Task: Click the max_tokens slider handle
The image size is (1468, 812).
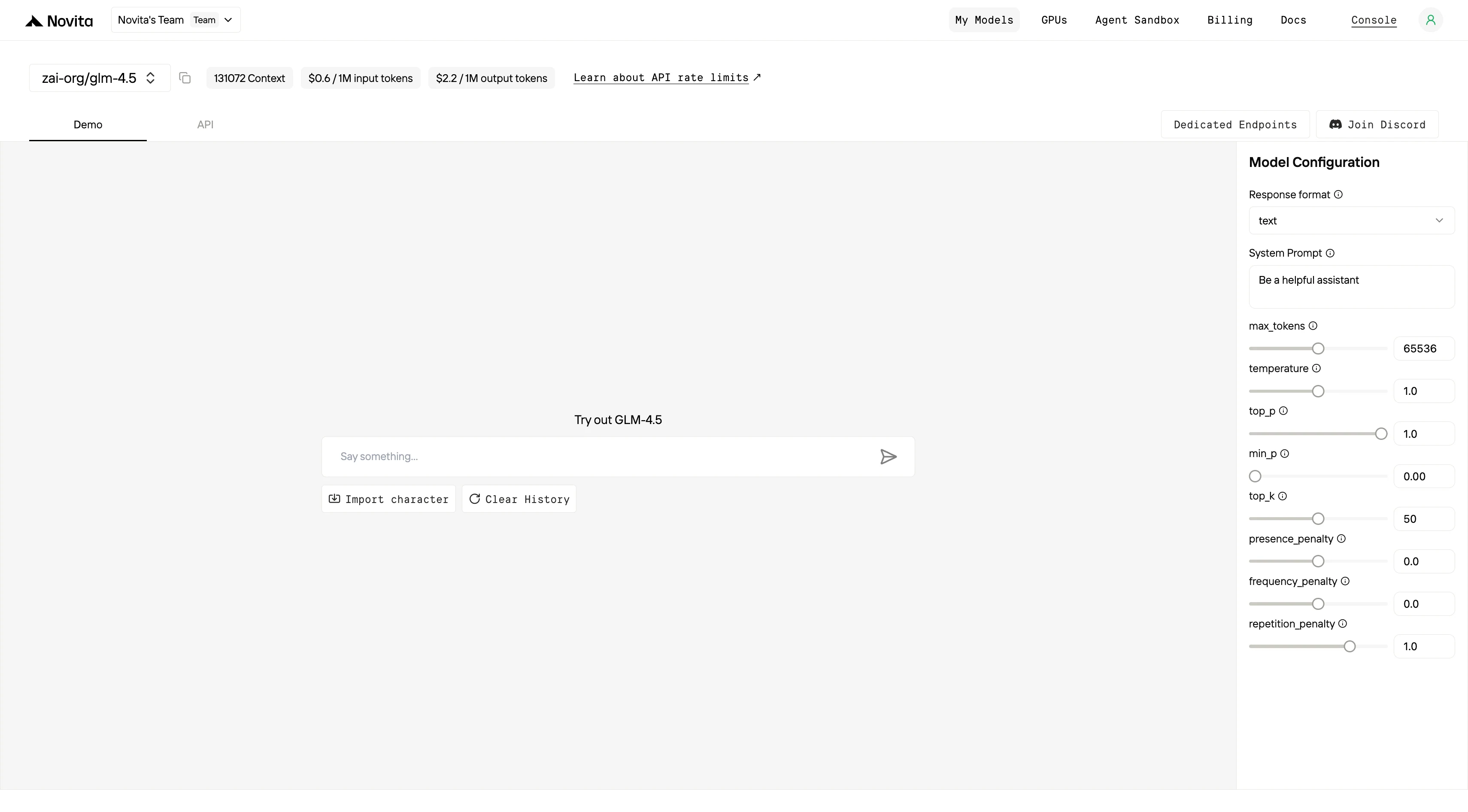Action: [x=1318, y=349]
